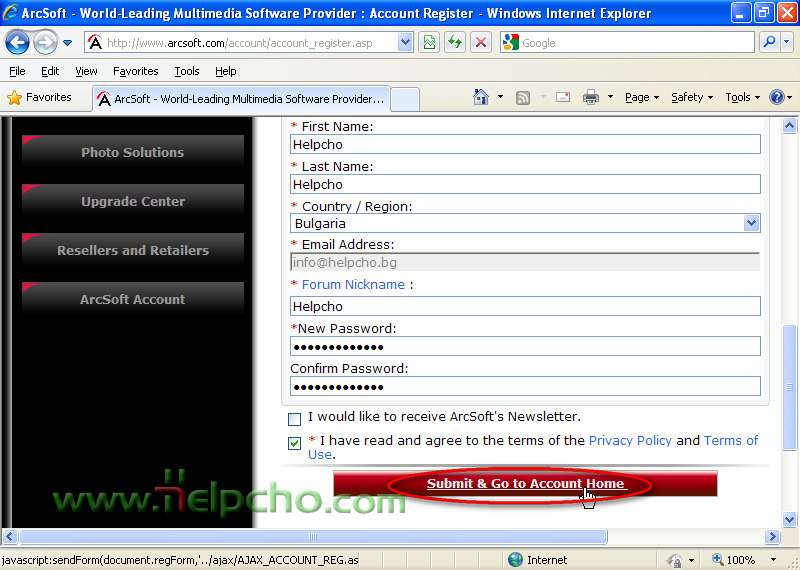Open the Favorites menu in menu bar

click(x=136, y=71)
